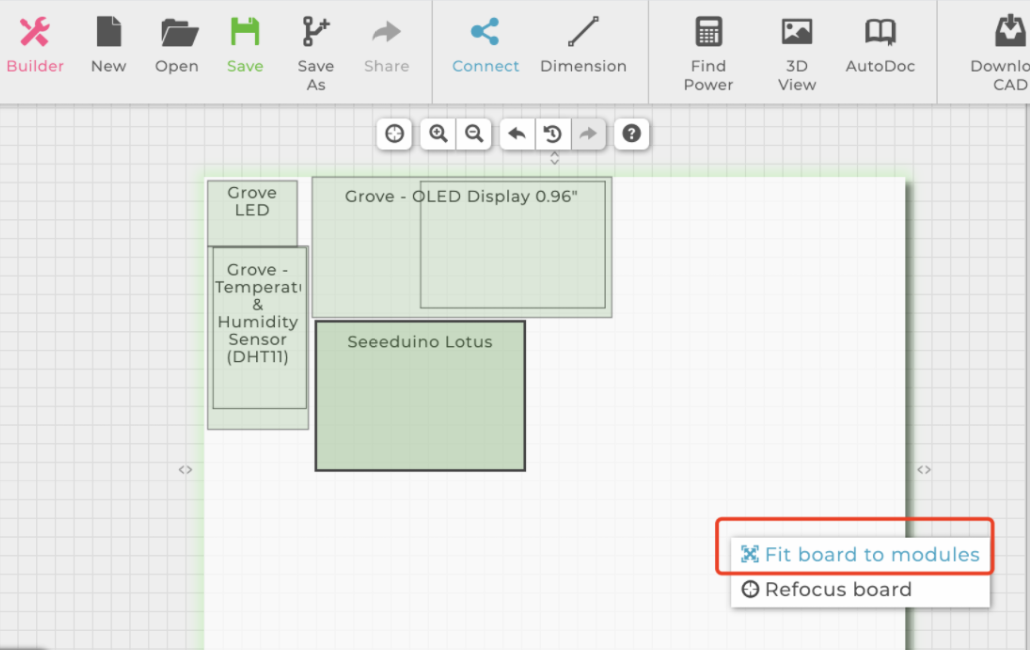This screenshot has width=1032, height=650.
Task: Undo the last action
Action: pyautogui.click(x=517, y=134)
